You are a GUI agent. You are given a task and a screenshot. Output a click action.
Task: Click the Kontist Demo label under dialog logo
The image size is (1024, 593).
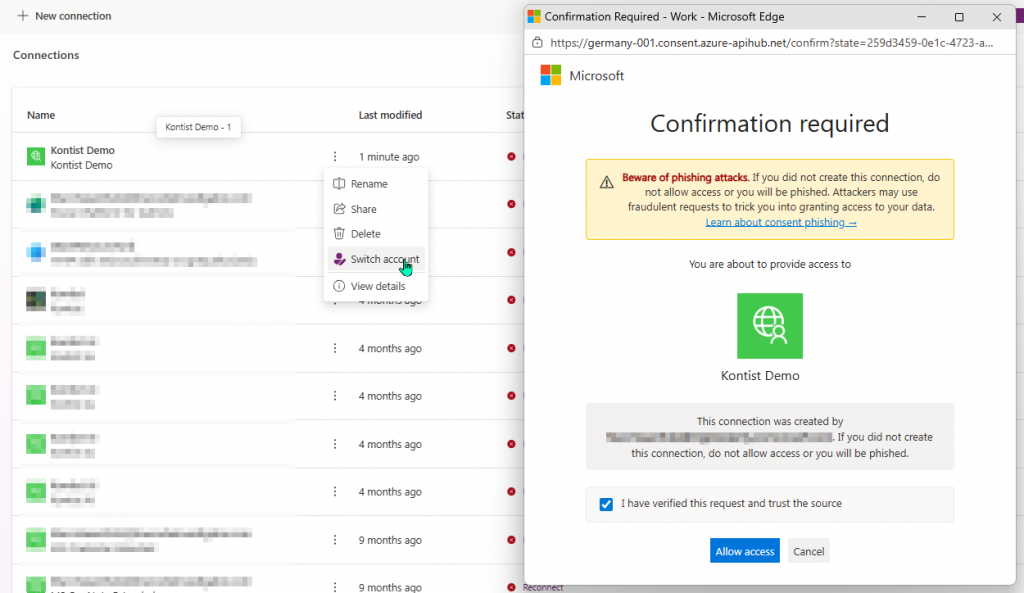[760, 376]
